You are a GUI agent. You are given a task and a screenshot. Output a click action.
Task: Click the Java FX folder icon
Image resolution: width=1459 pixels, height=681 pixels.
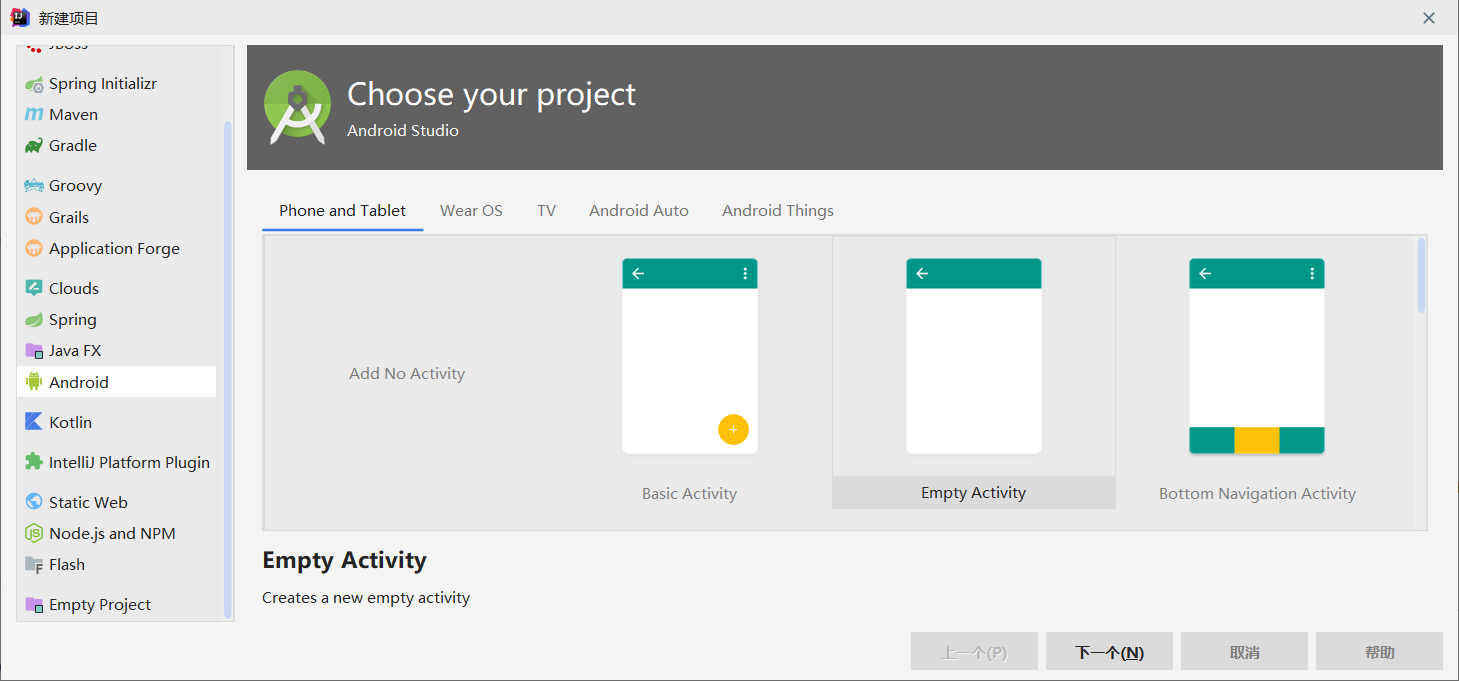34,351
